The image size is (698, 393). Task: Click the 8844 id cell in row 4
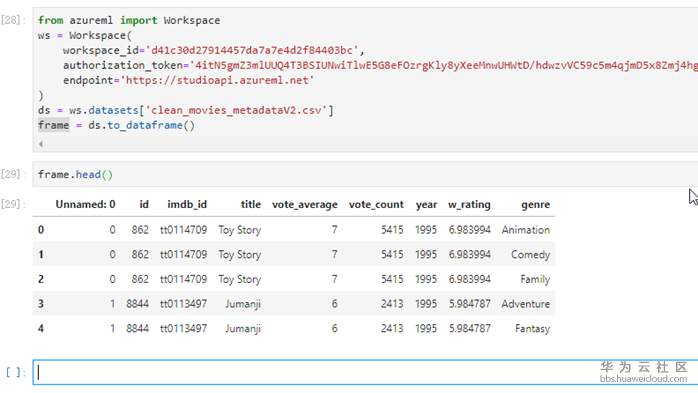pyautogui.click(x=138, y=328)
